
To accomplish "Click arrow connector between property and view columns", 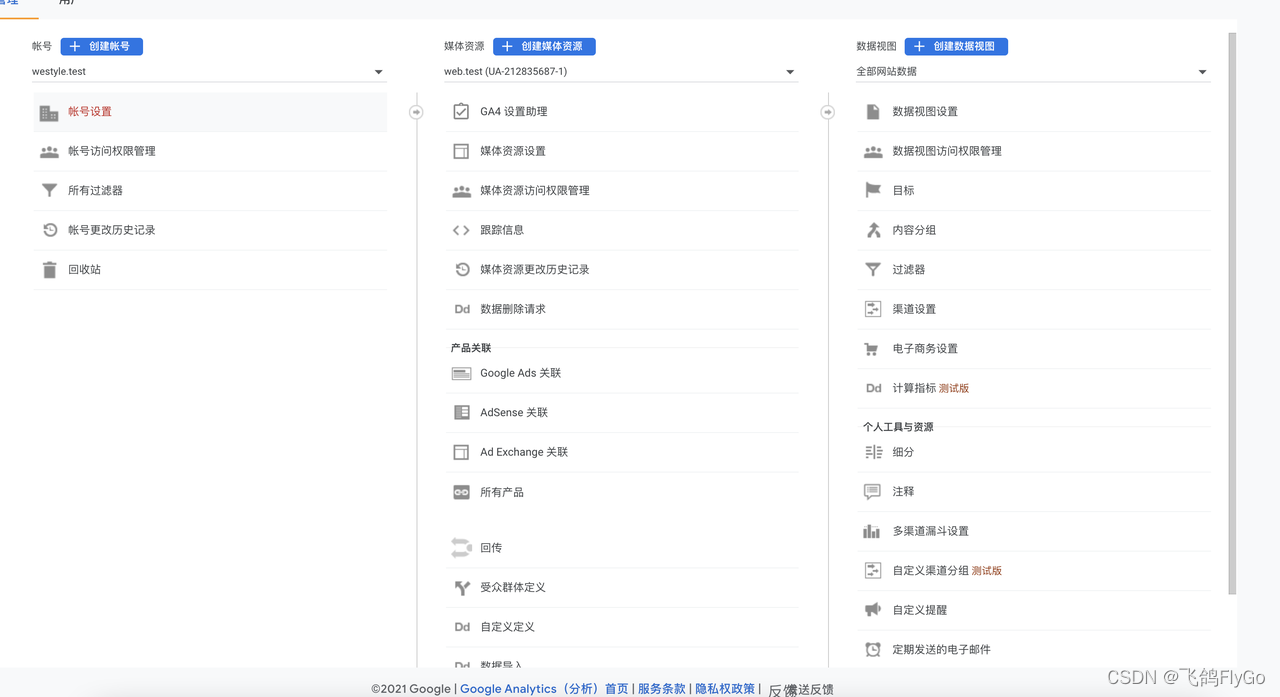I will pyautogui.click(x=827, y=112).
